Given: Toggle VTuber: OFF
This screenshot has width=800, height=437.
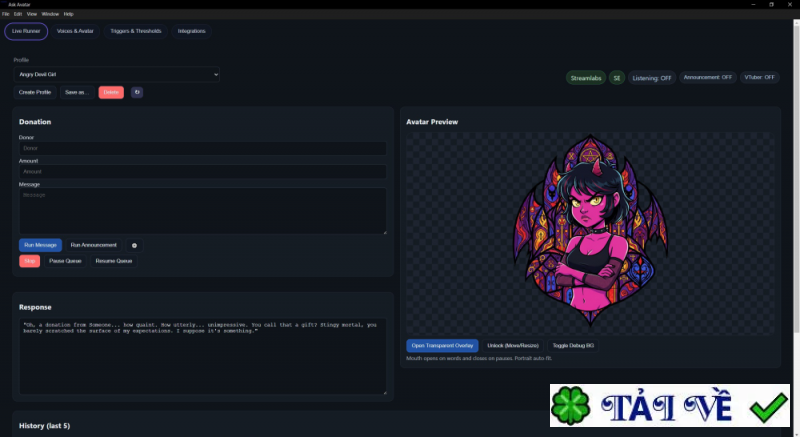Looking at the screenshot, I should [x=759, y=78].
